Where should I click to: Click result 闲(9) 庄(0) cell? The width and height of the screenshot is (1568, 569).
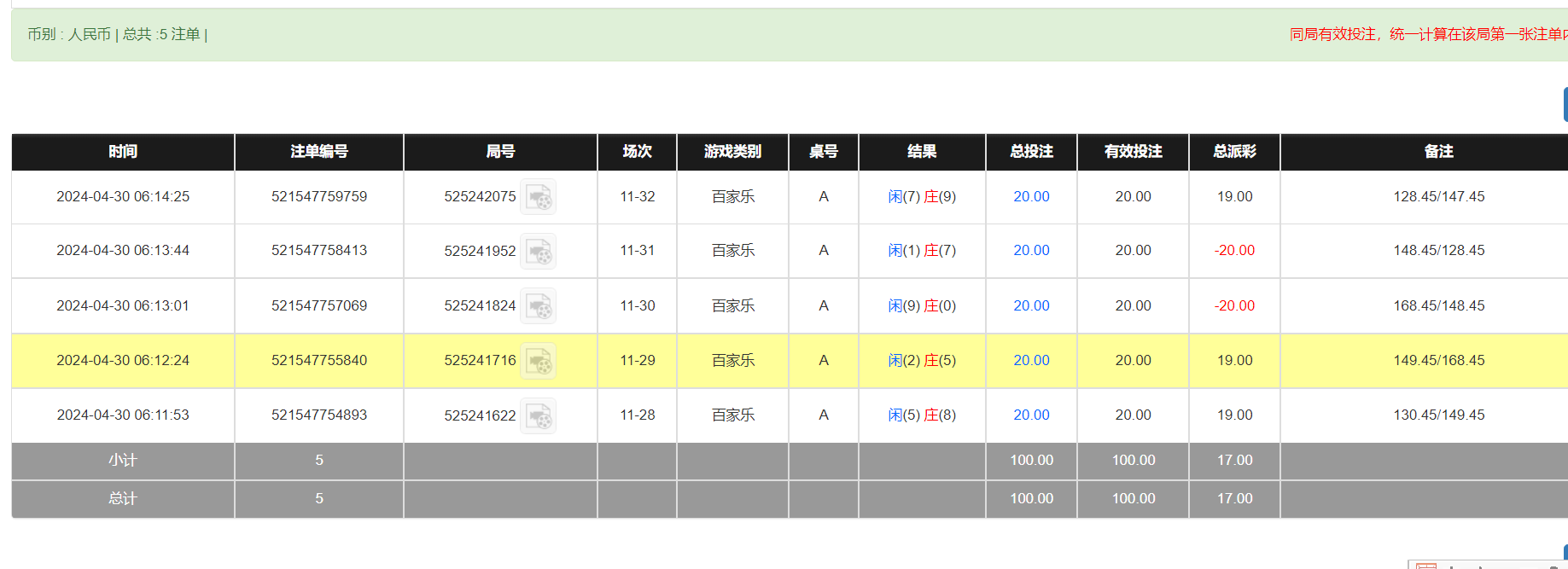[922, 305]
